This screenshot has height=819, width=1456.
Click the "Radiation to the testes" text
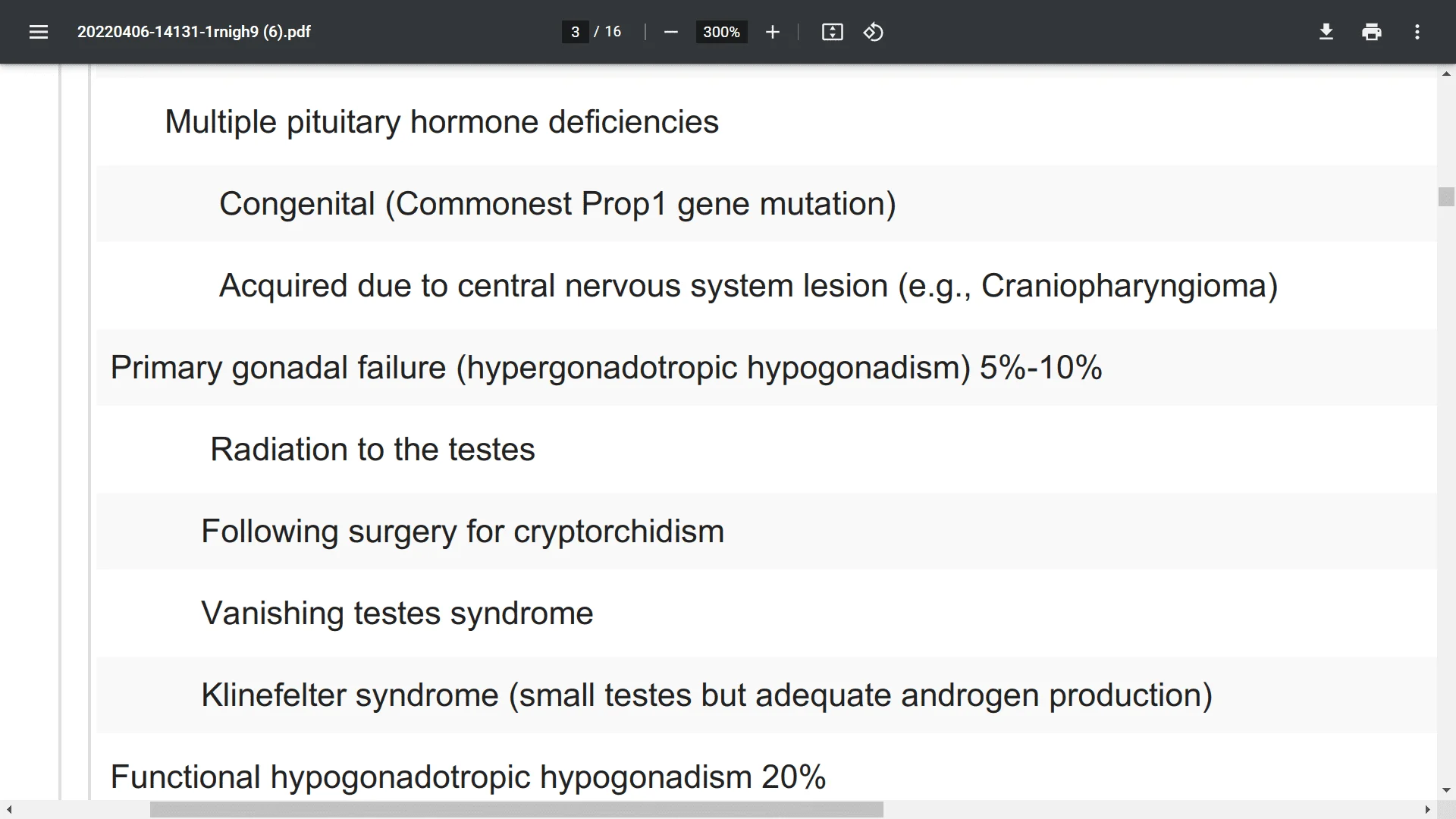[372, 449]
